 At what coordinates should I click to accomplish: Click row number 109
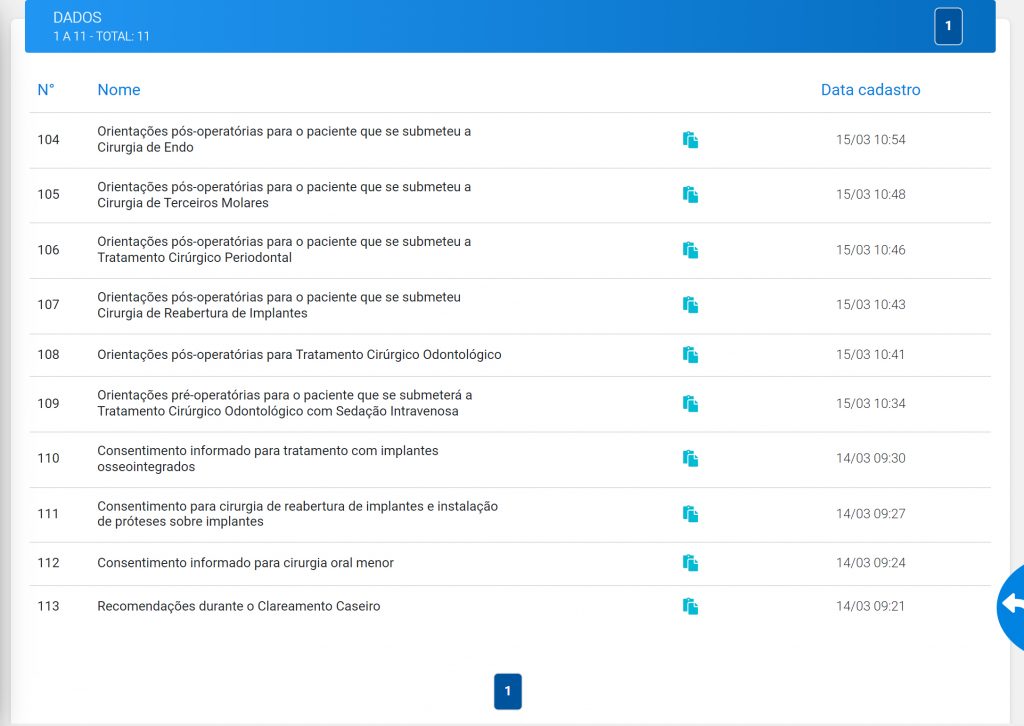(x=48, y=403)
